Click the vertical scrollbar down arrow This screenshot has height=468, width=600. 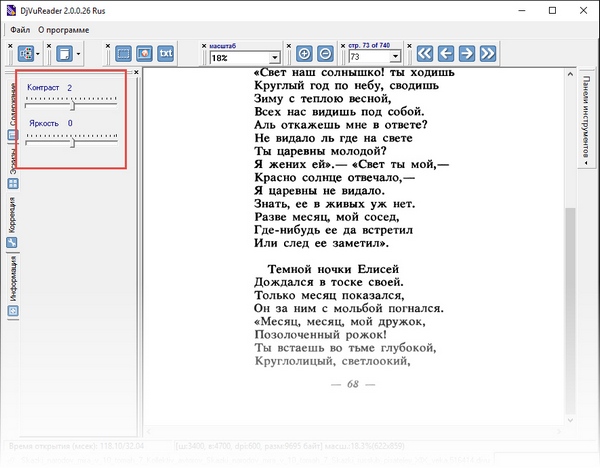click(x=570, y=420)
